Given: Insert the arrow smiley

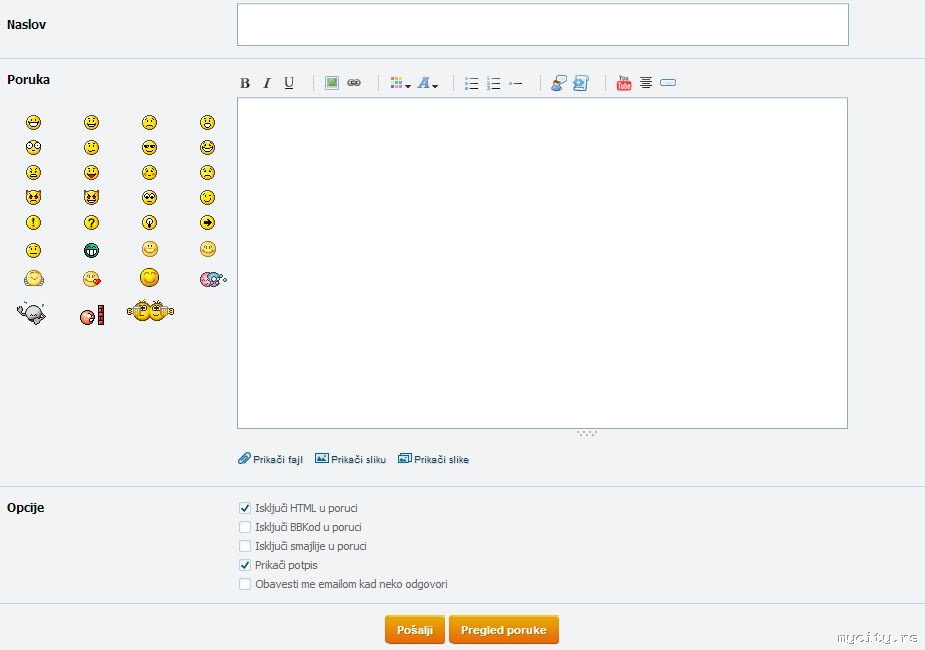Looking at the screenshot, I should (207, 222).
